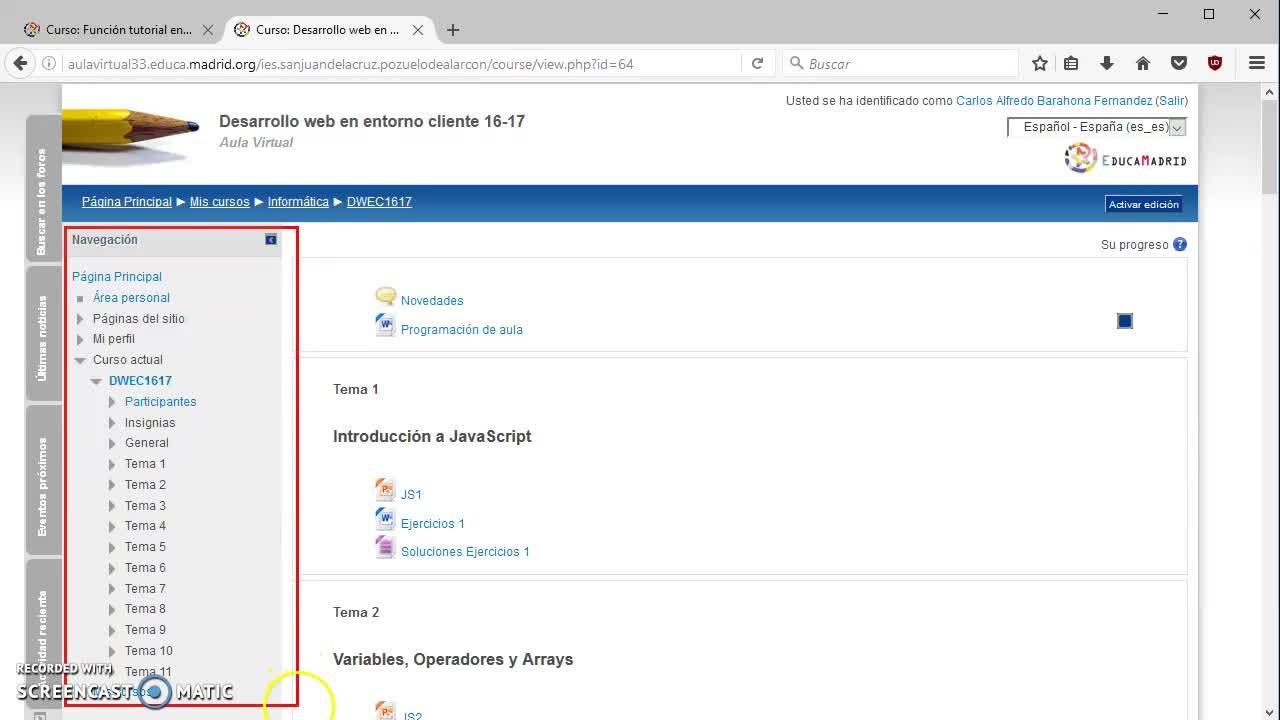1280x720 pixels.
Task: Open the DWEC1617 breadcrumb link
Action: click(379, 202)
